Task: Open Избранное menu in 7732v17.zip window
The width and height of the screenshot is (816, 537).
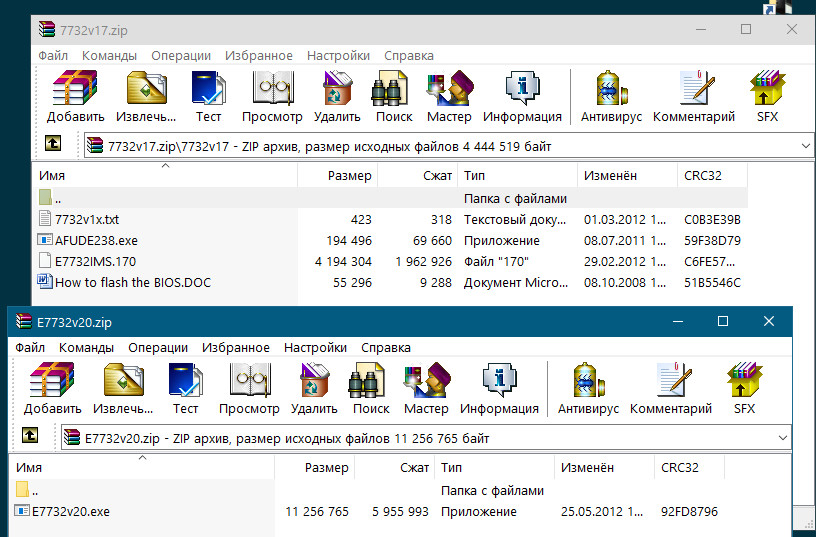Action: (x=259, y=56)
